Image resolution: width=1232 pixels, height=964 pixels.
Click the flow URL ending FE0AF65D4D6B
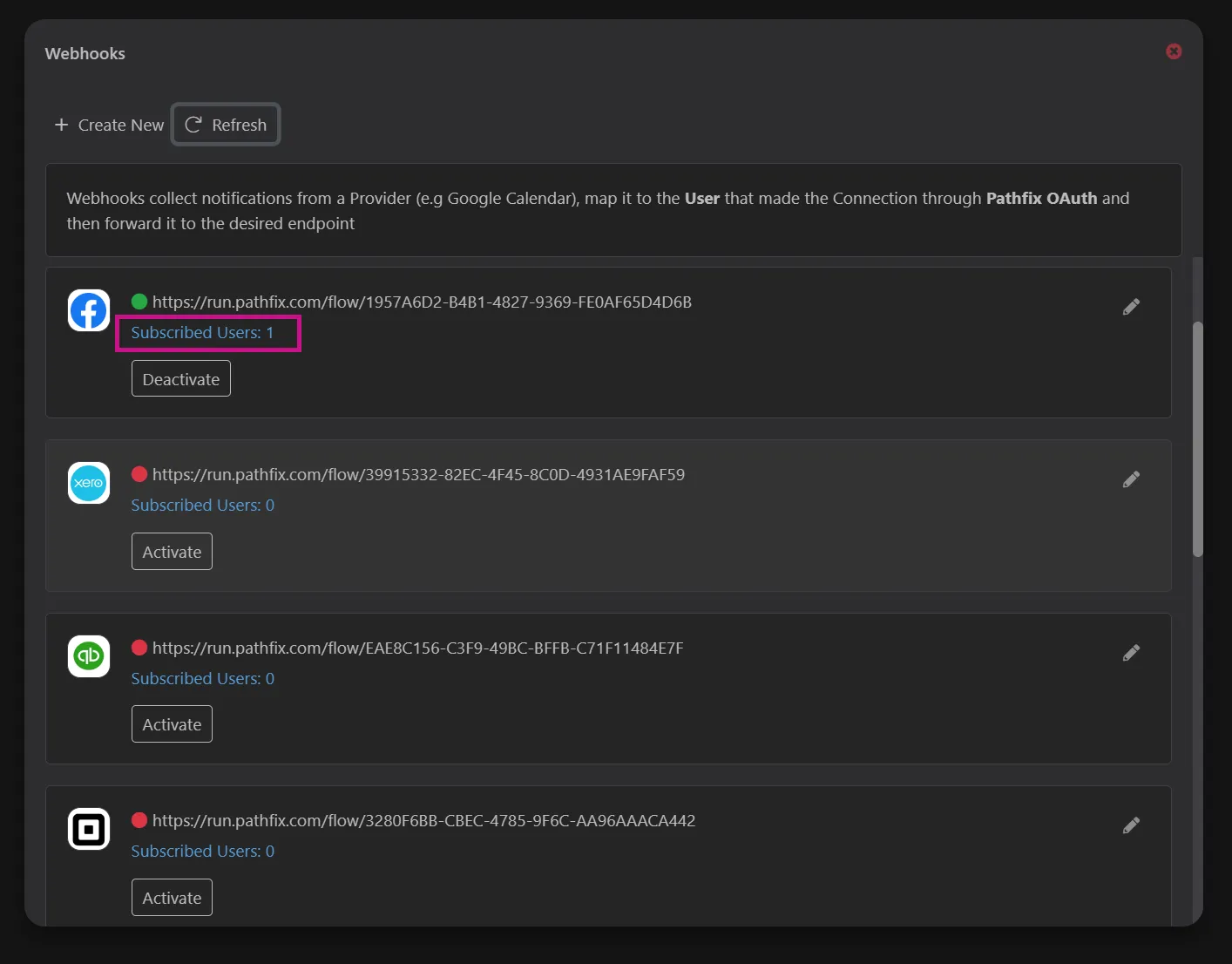(x=422, y=302)
